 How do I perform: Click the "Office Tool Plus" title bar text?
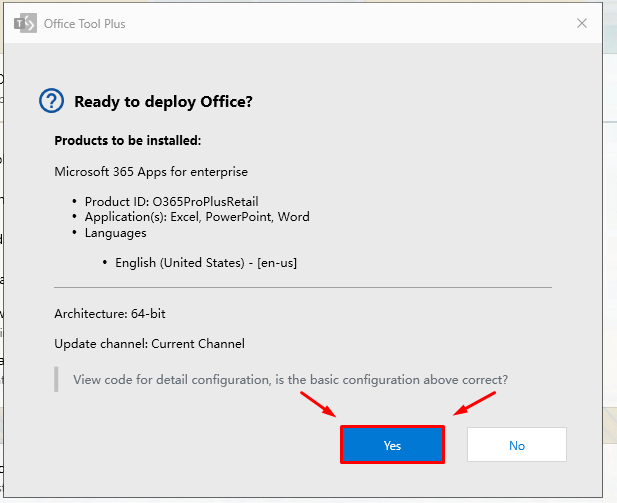click(85, 23)
